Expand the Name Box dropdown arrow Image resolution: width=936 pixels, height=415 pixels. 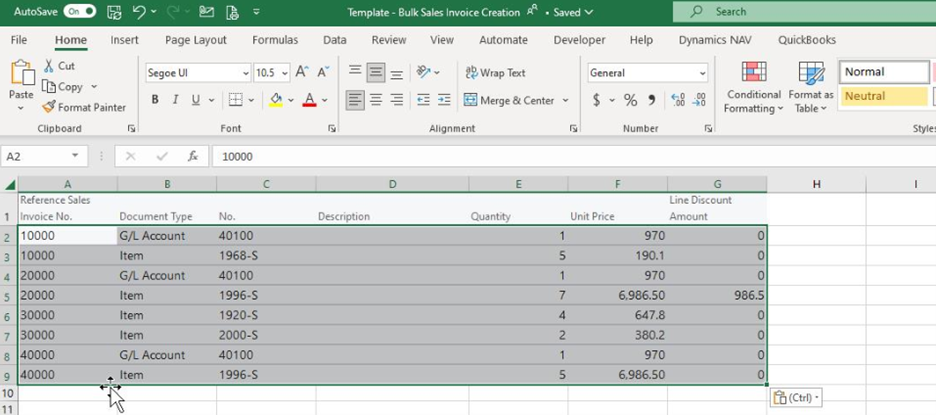click(75, 157)
